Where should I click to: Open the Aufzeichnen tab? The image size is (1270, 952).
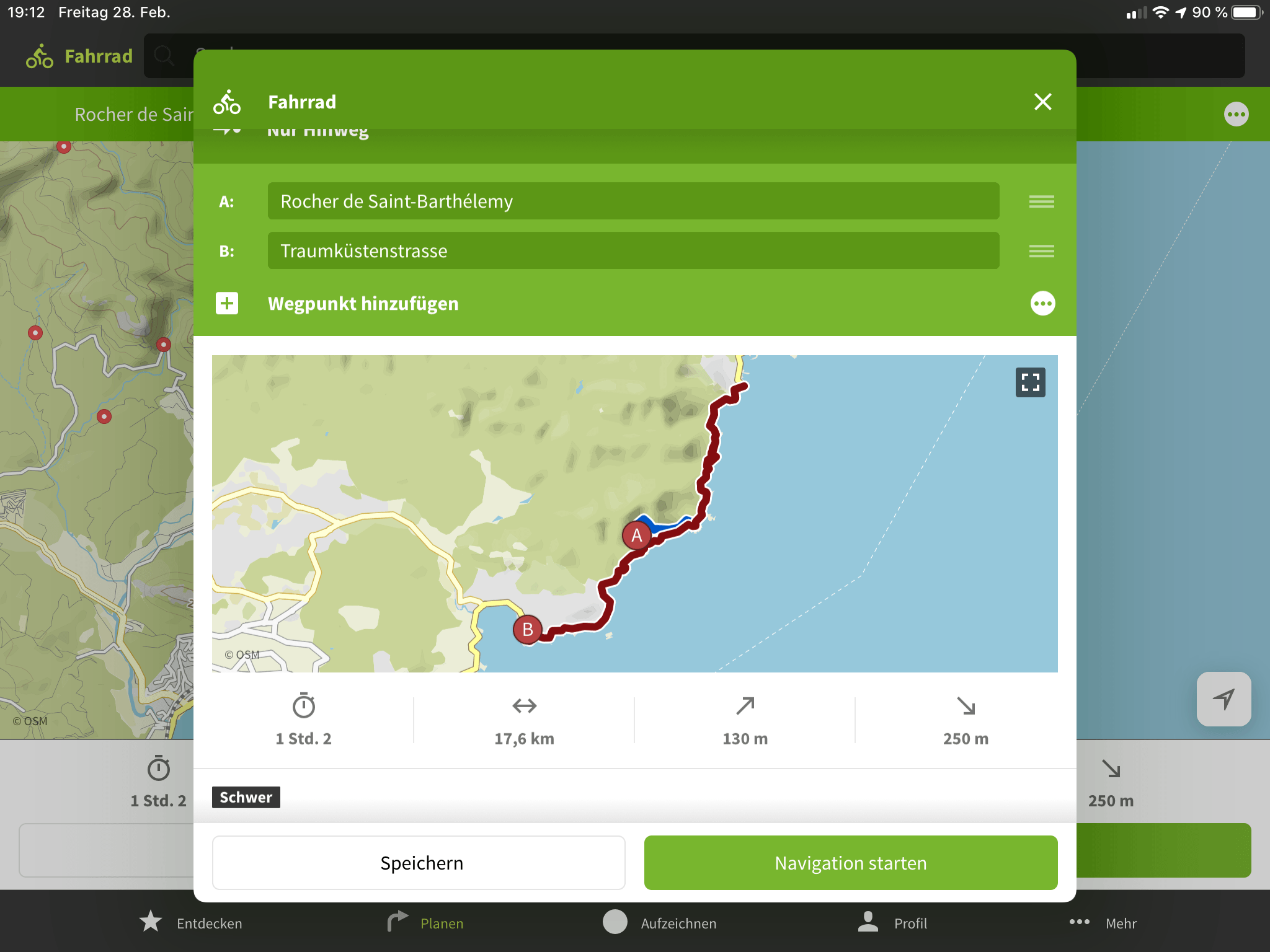point(660,923)
